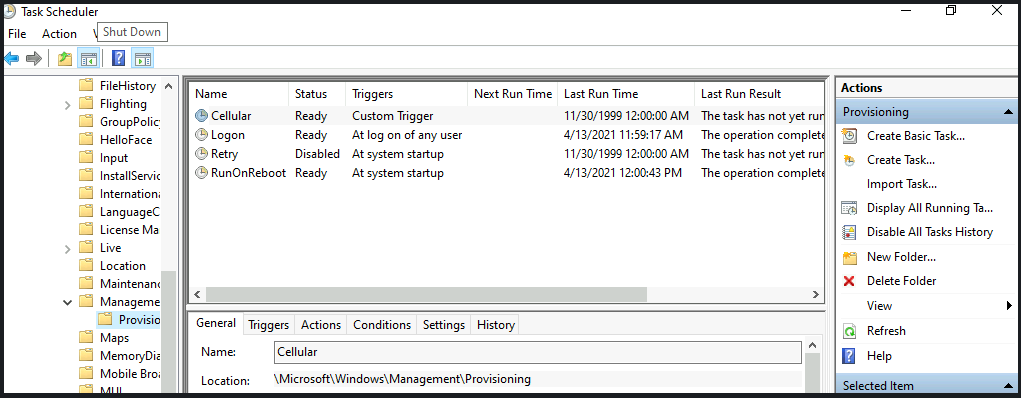
Task: Click the clock icon beside Cellular task
Action: (x=202, y=116)
